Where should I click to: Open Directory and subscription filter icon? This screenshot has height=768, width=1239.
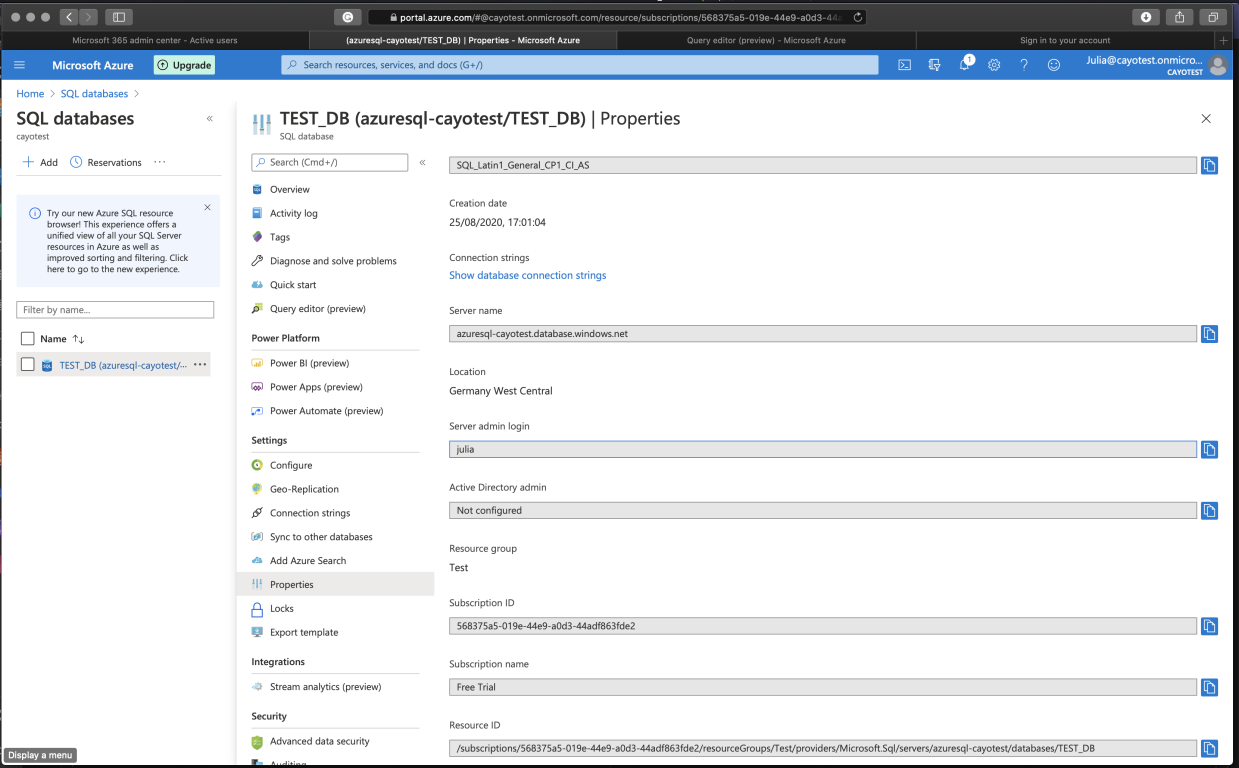click(935, 65)
